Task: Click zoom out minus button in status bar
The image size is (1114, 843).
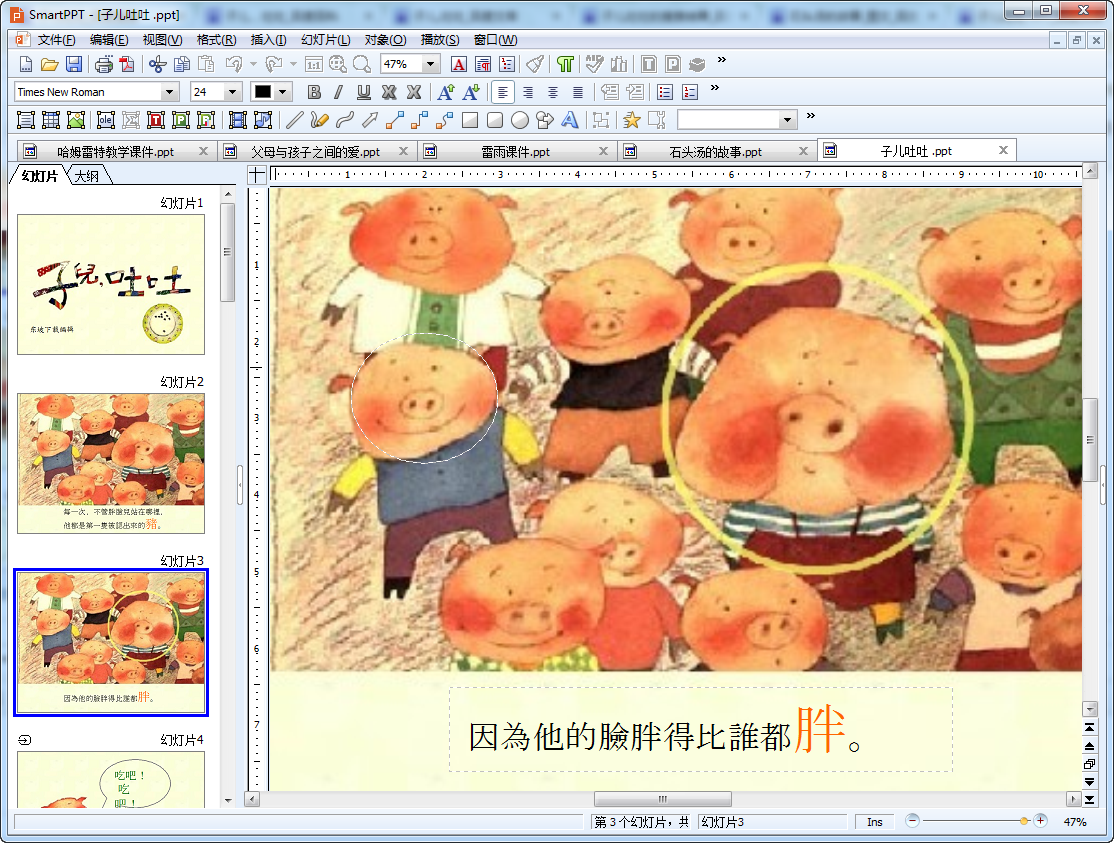Action: tap(913, 821)
